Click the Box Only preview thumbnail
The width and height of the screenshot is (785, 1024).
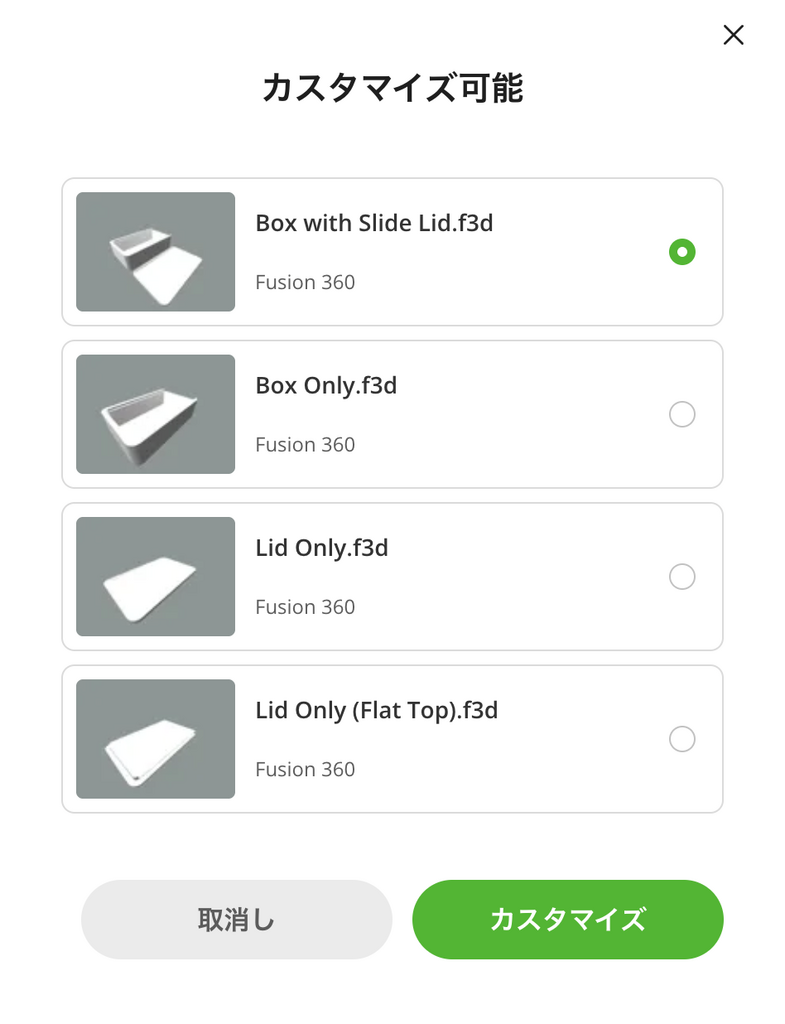(x=155, y=414)
